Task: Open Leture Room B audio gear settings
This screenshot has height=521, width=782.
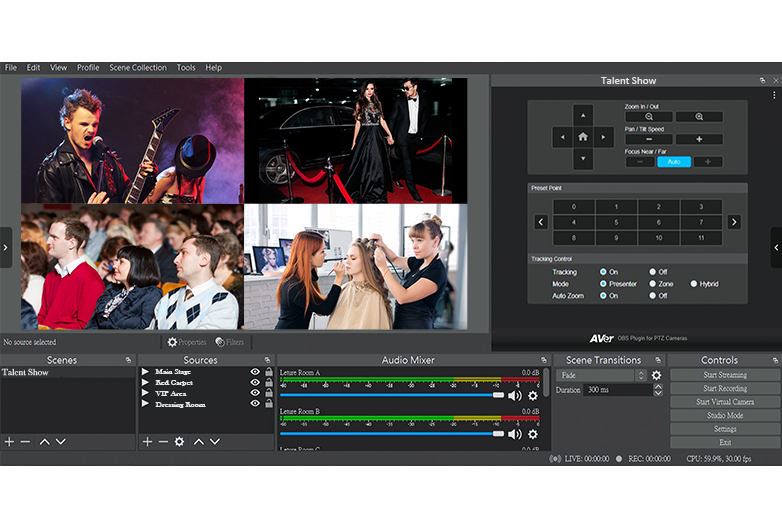Action: click(x=532, y=434)
